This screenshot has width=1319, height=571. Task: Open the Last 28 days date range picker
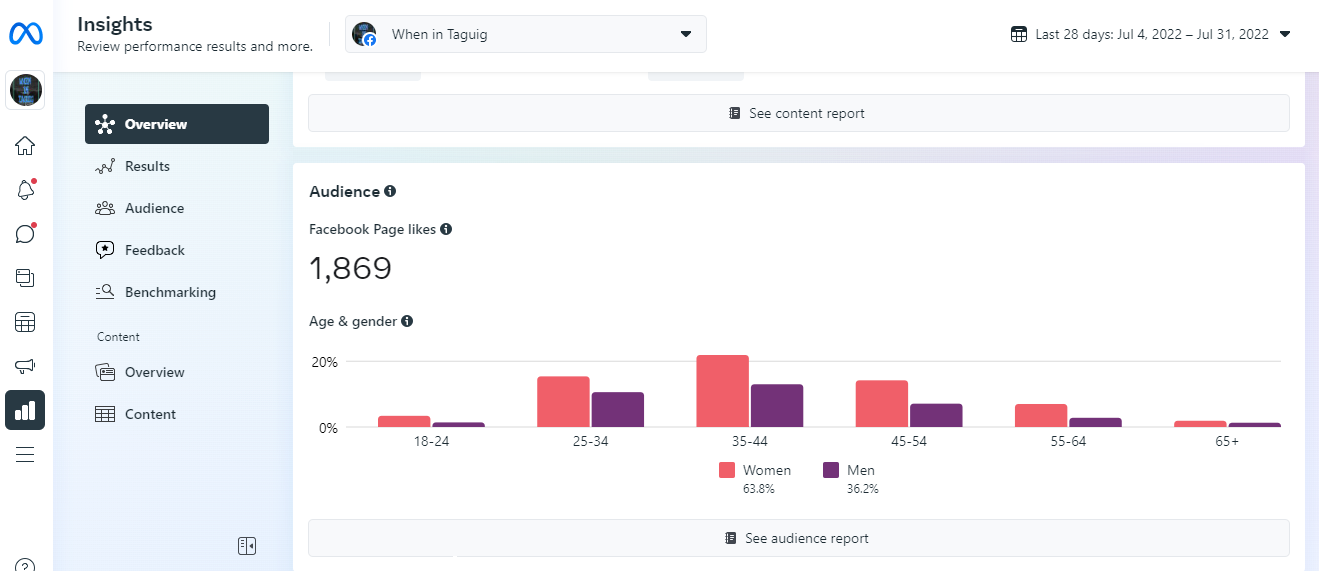(1150, 34)
